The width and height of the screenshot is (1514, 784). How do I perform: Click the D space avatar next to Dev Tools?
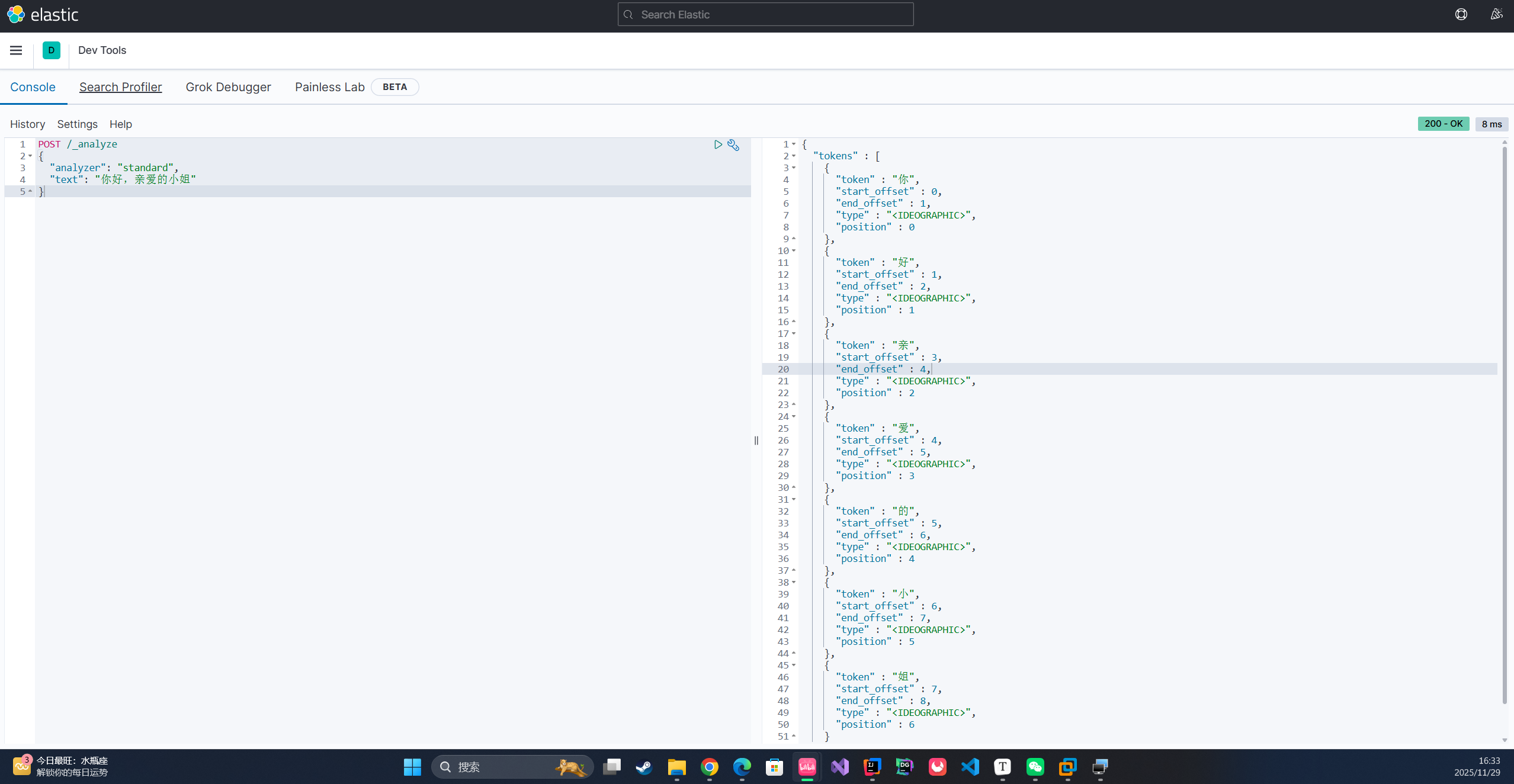pyautogui.click(x=52, y=50)
